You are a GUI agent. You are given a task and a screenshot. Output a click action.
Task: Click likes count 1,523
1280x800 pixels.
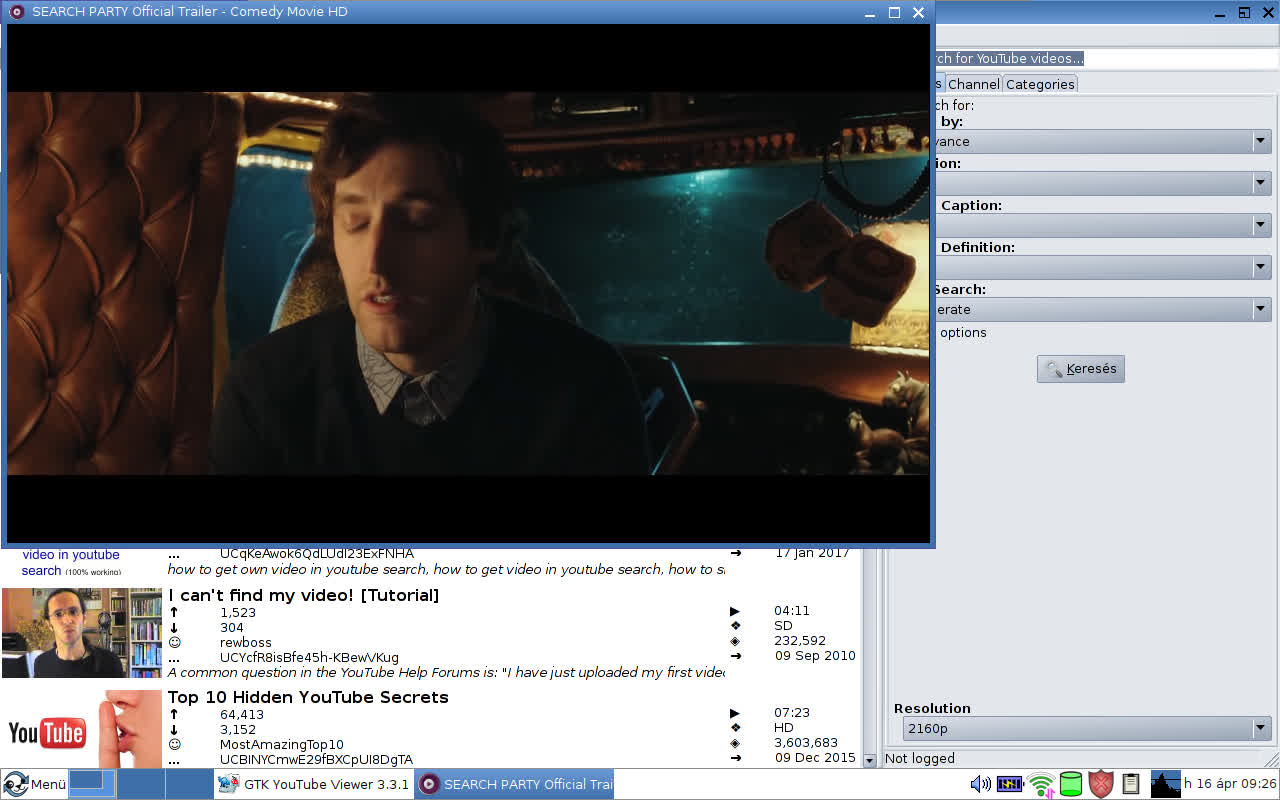(x=238, y=612)
